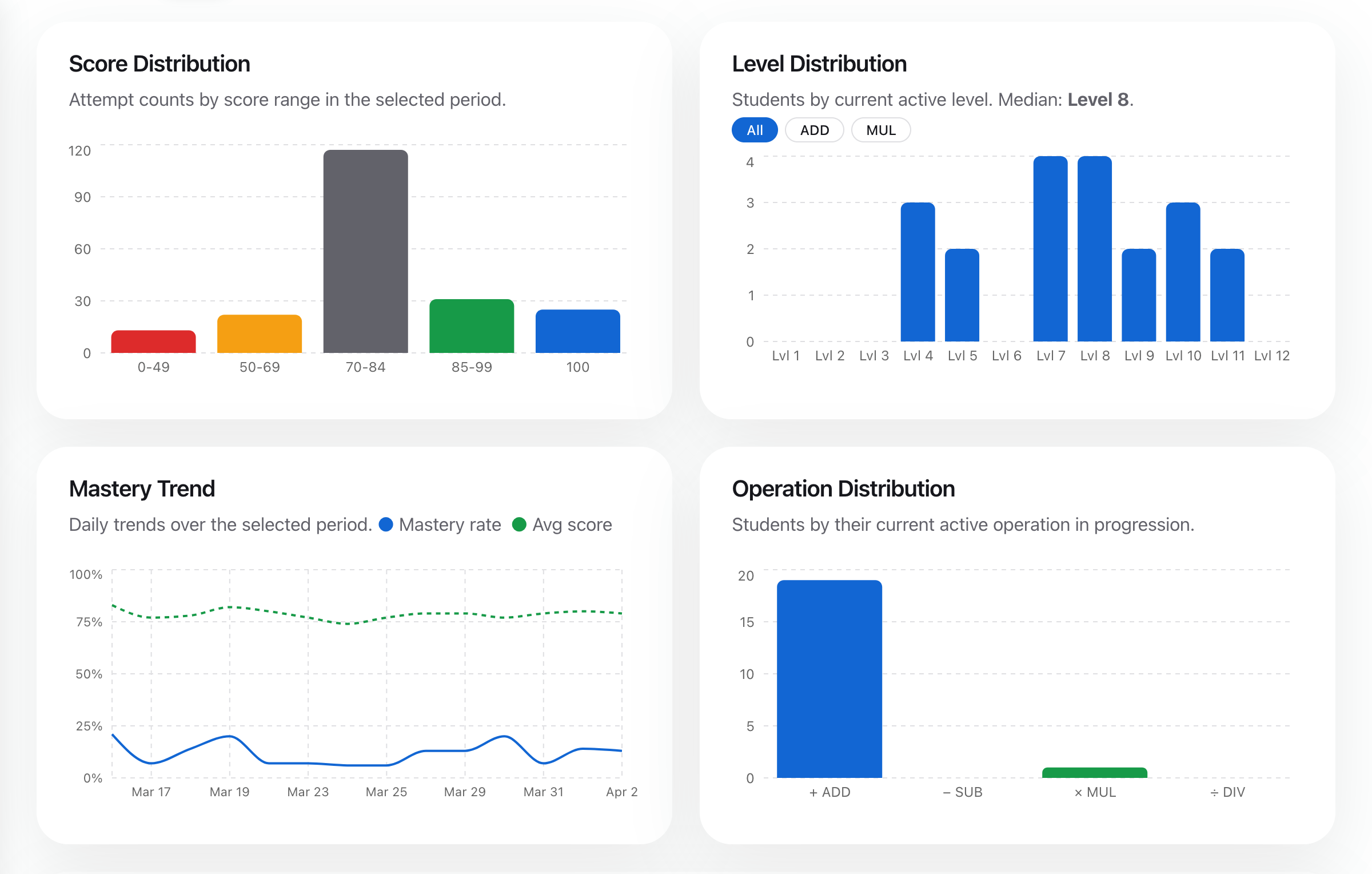
Task: Click the Lvl 8 bar
Action: [1094, 249]
